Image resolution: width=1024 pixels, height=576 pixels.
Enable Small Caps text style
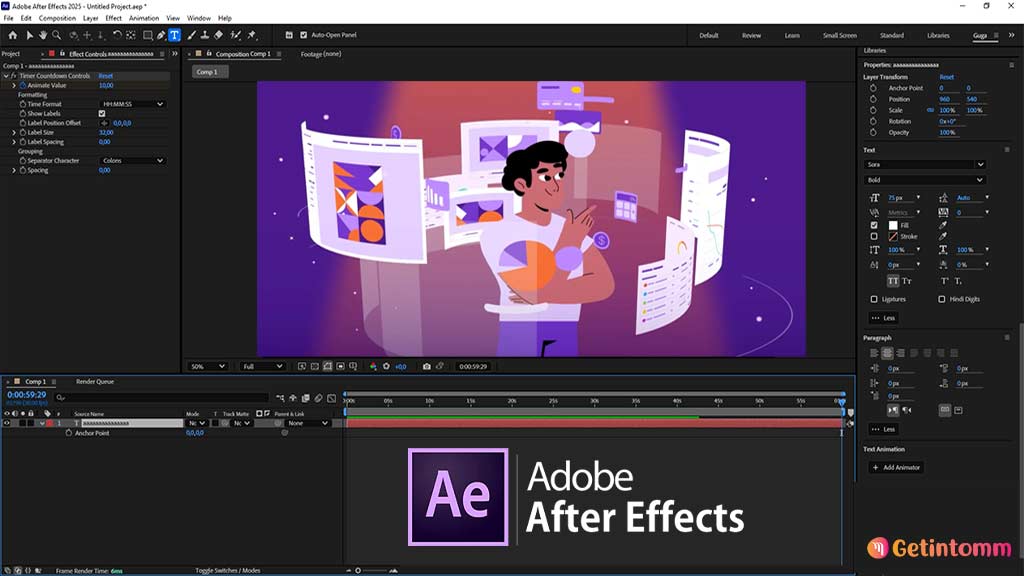click(907, 281)
